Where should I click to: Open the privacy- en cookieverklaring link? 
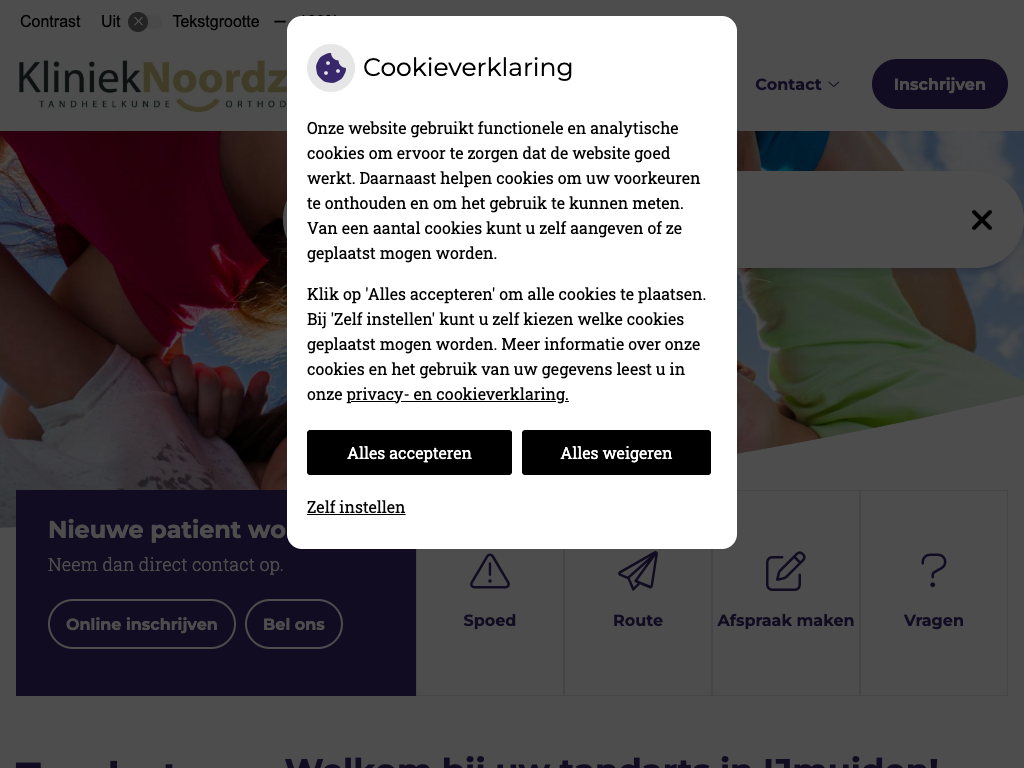[457, 394]
